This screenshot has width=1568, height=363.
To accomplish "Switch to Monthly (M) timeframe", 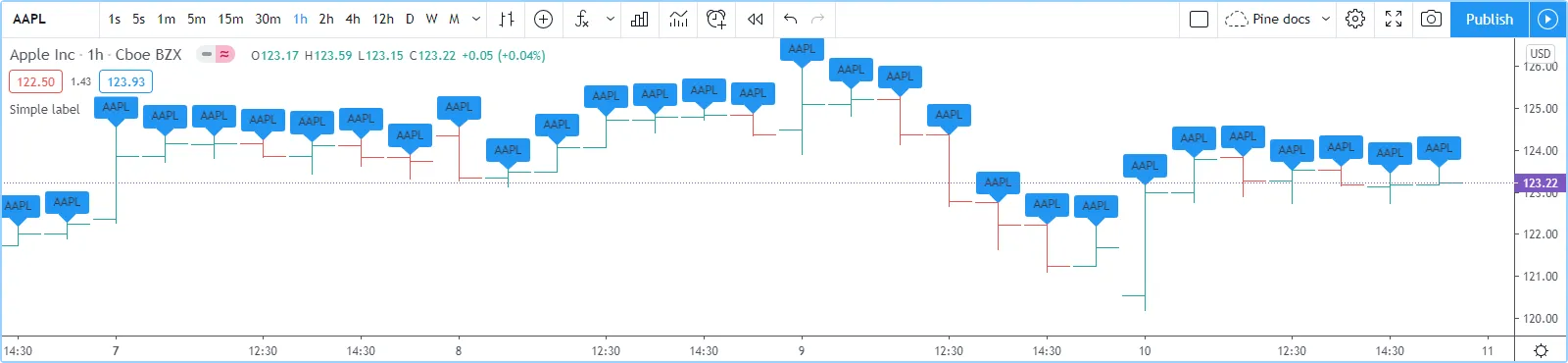I will (454, 19).
